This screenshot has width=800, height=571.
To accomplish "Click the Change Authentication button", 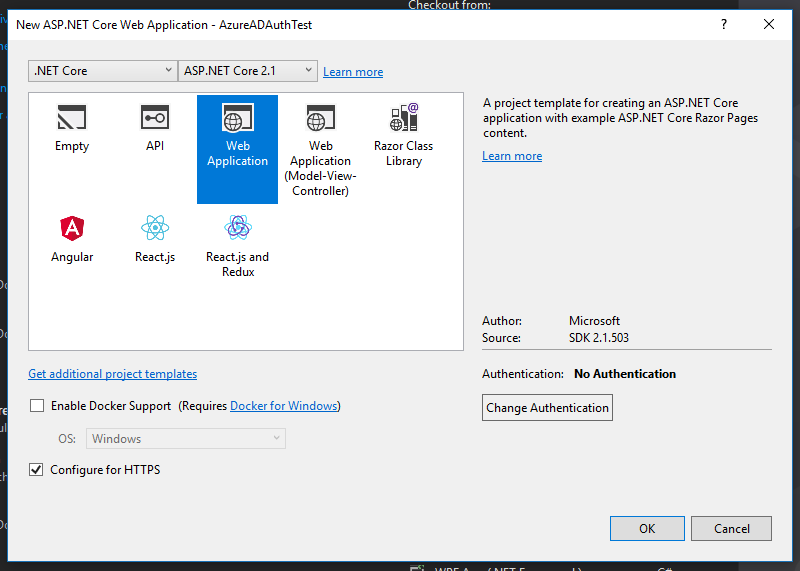I will coord(547,407).
